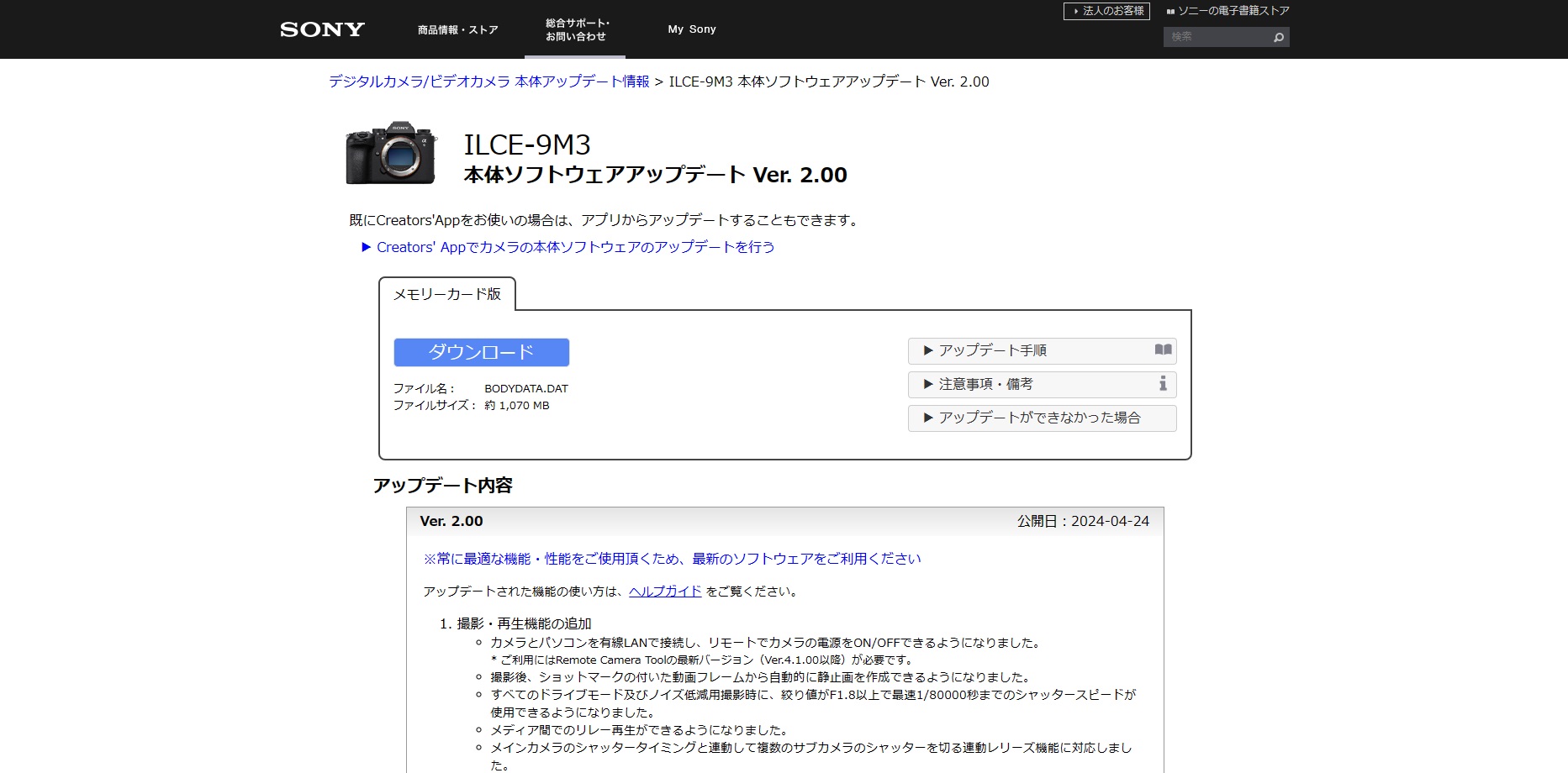
Task: Open 商品情報・ストア menu
Action: [457, 30]
